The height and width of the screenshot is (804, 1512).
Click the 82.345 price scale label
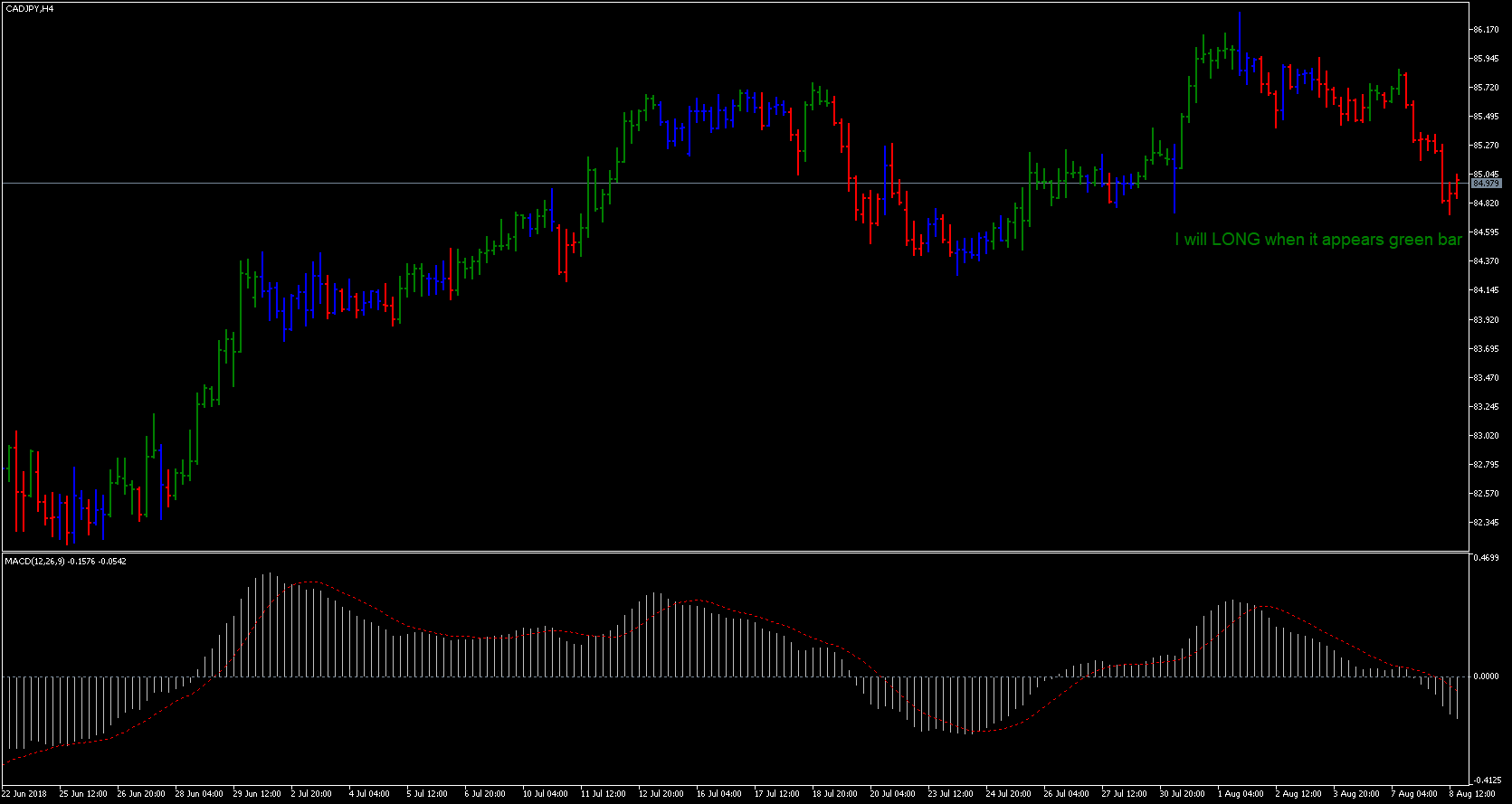[1485, 523]
